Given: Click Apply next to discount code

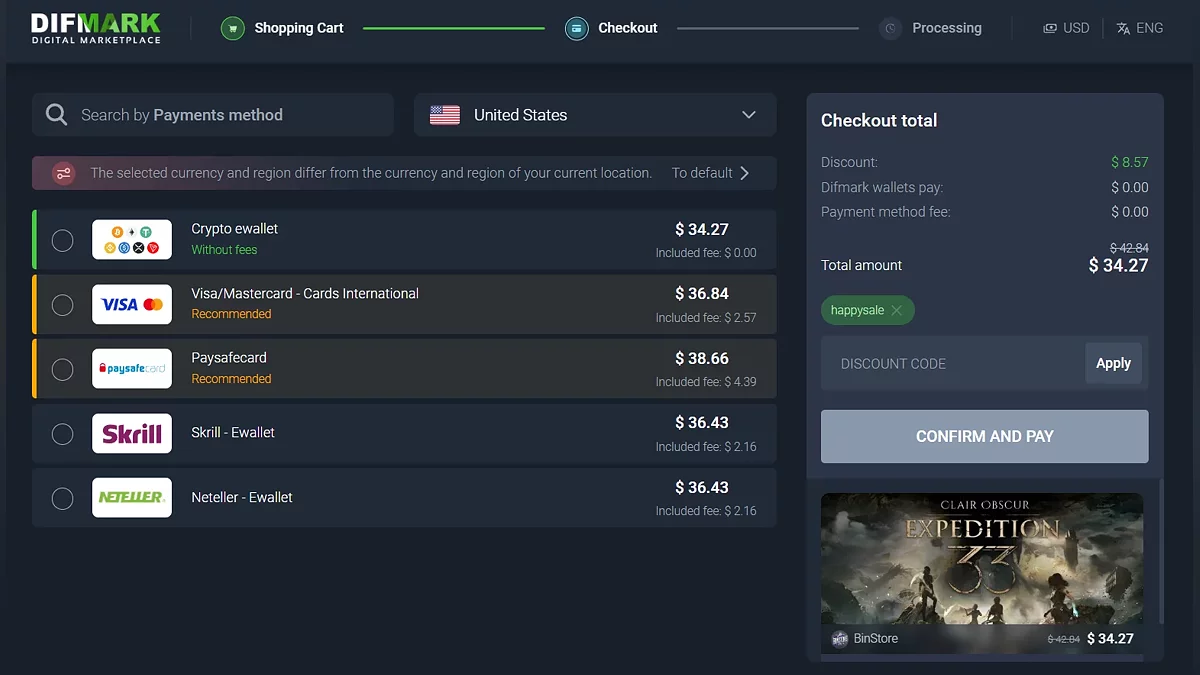Looking at the screenshot, I should [1113, 364].
